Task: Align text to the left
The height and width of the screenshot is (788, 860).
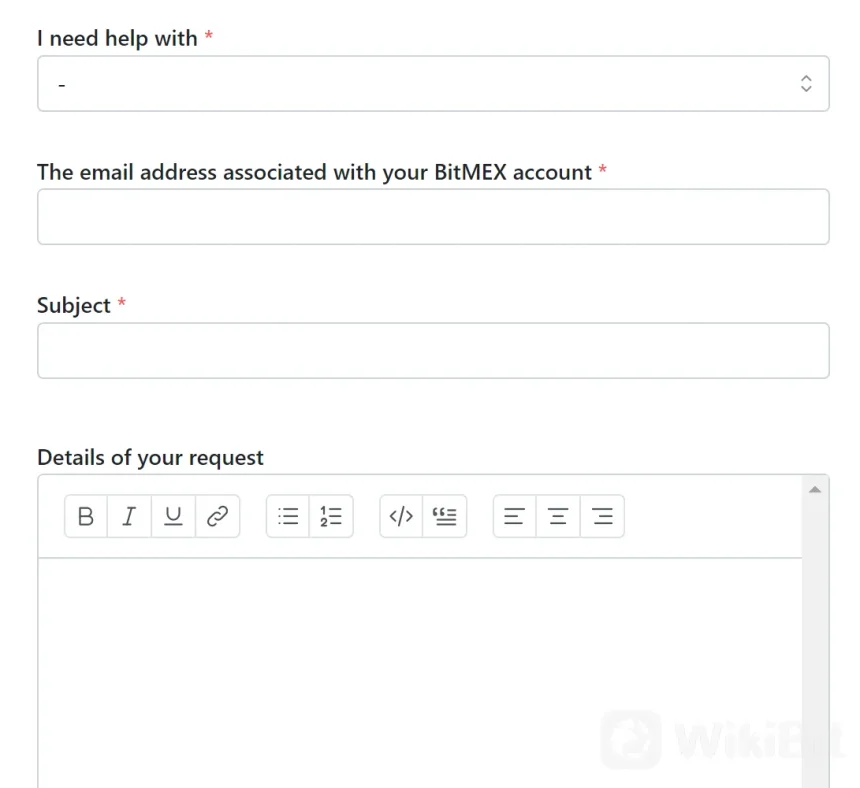Action: click(515, 516)
